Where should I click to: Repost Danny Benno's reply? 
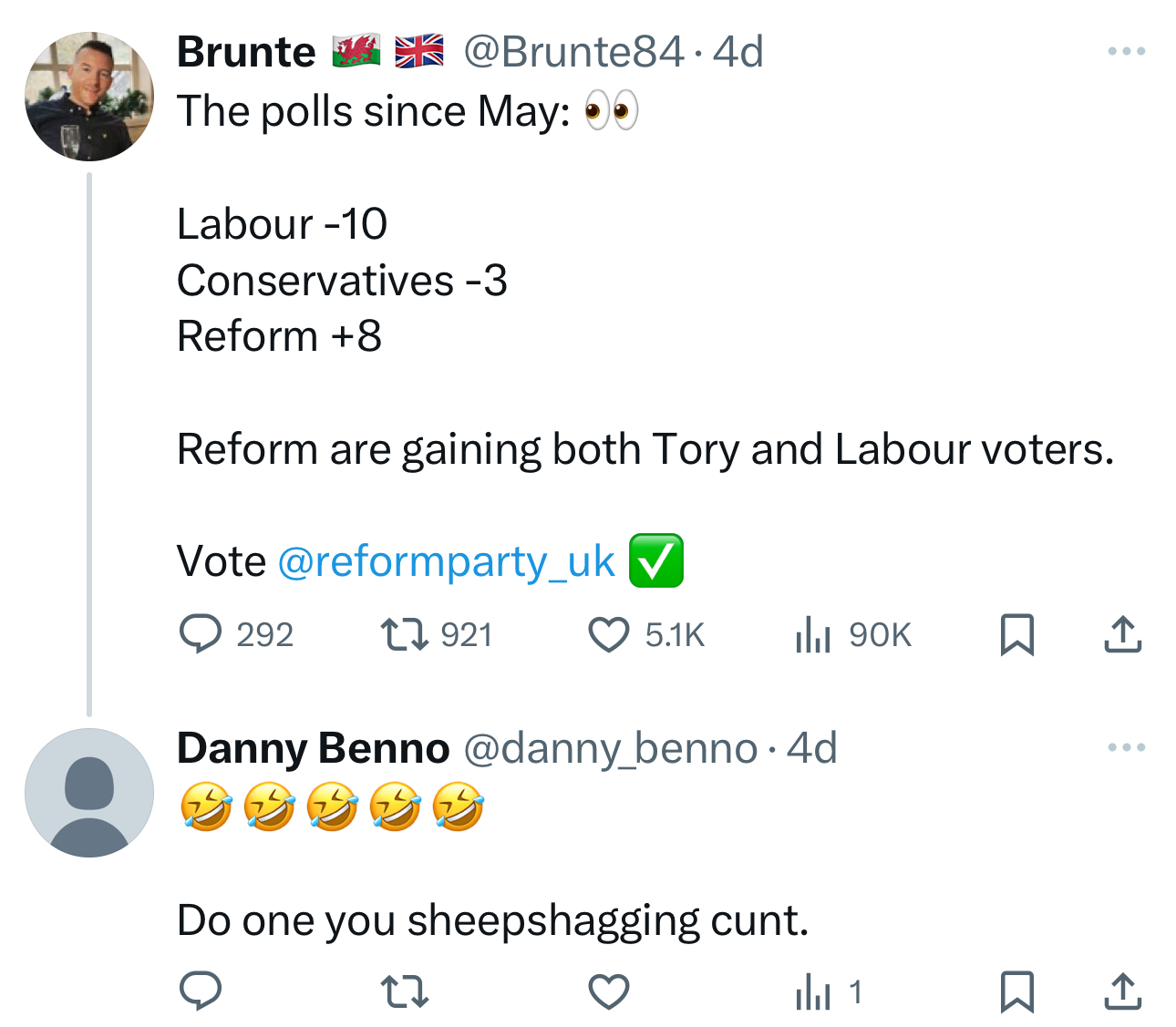tap(404, 991)
